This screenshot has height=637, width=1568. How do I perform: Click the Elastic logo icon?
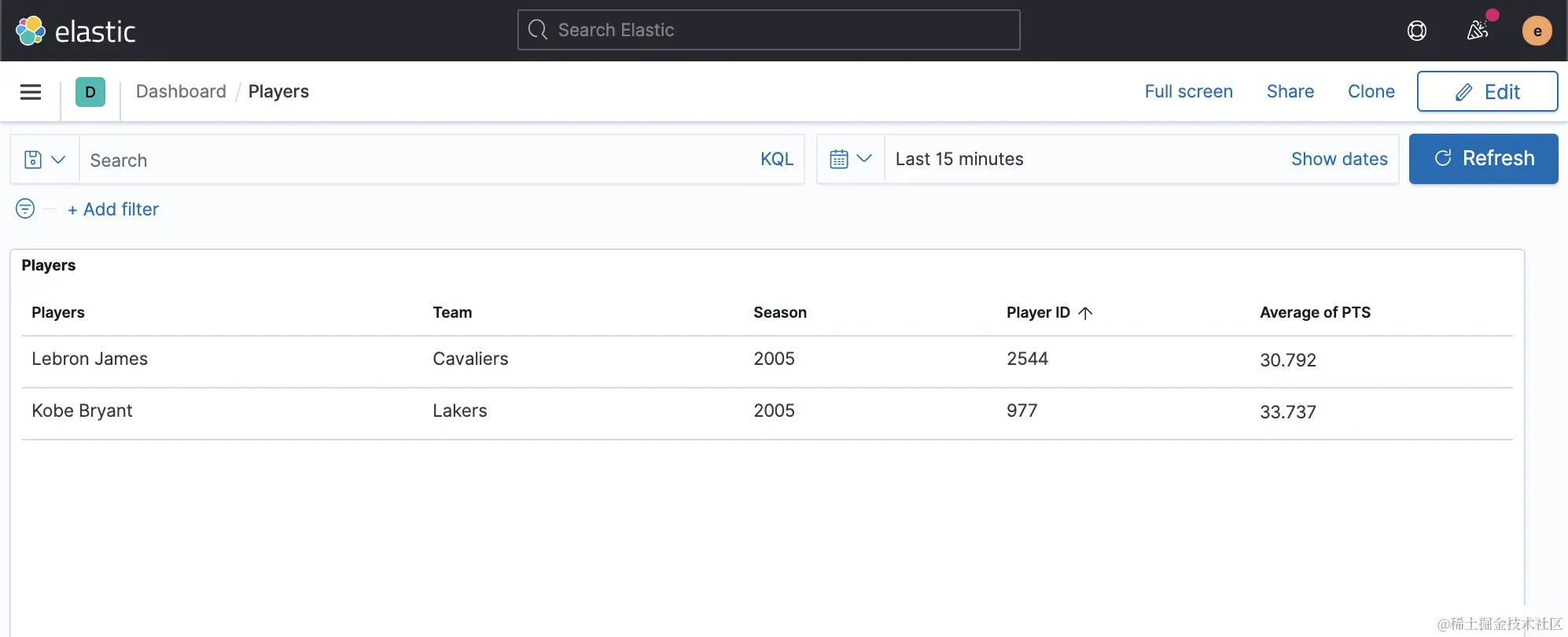pyautogui.click(x=31, y=31)
